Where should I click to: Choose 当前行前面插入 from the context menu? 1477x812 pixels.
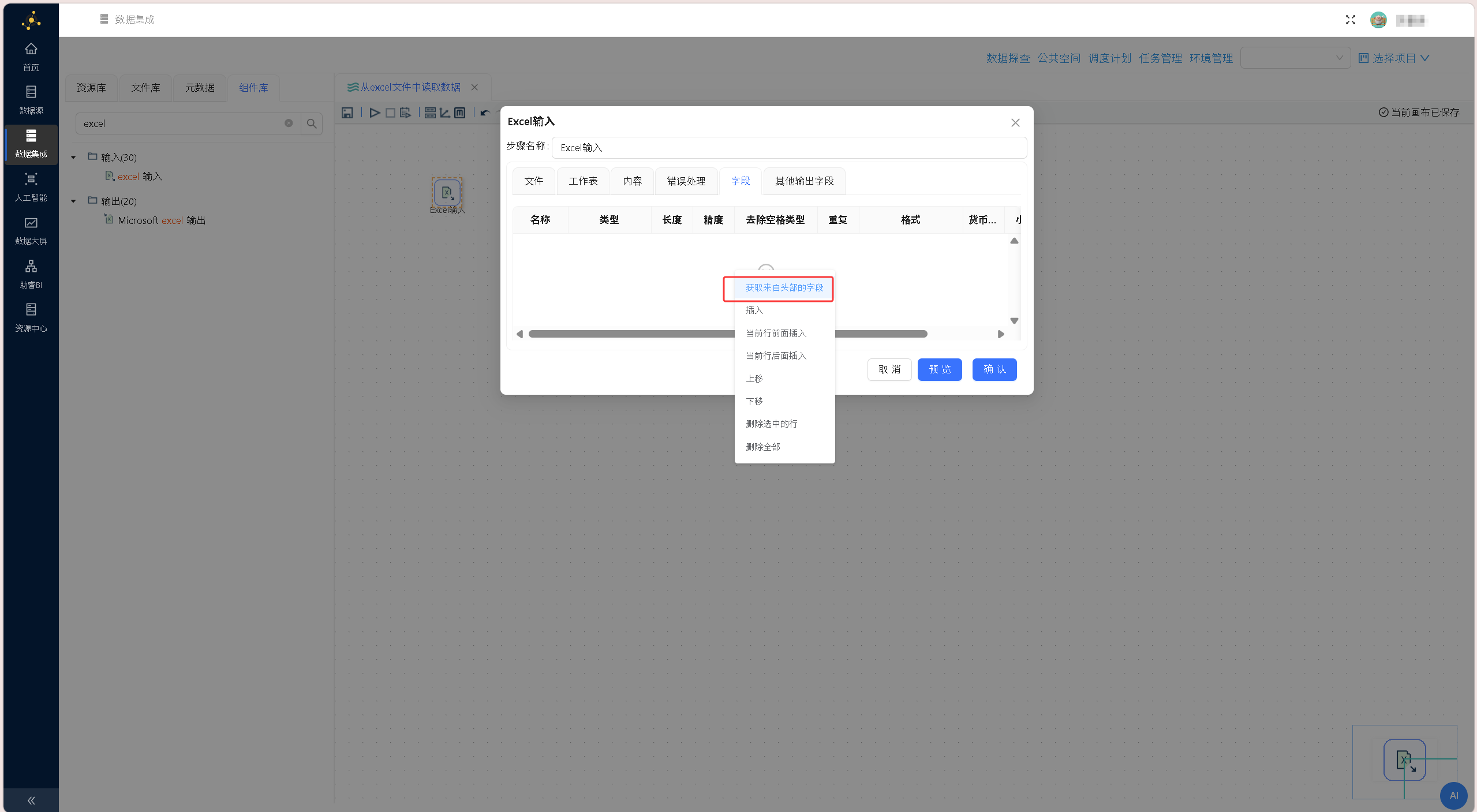coord(784,333)
